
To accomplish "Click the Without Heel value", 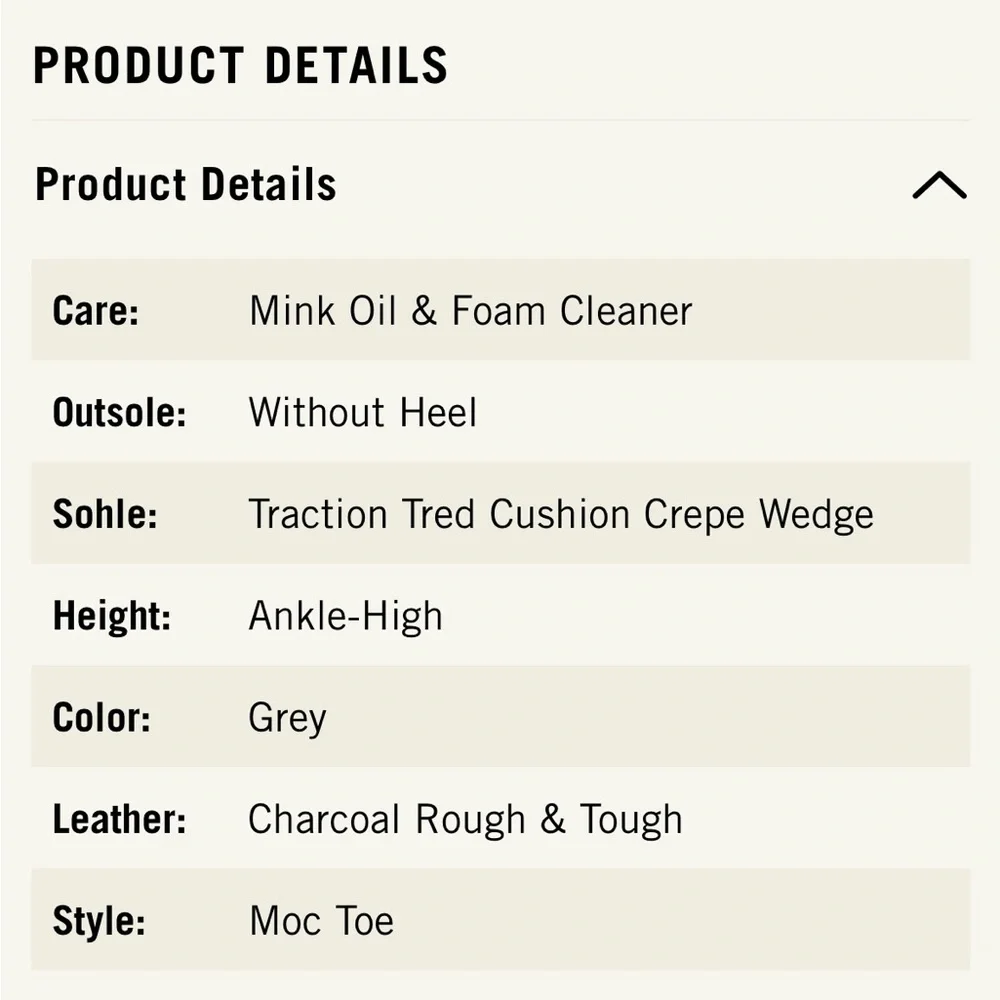I will point(362,412).
